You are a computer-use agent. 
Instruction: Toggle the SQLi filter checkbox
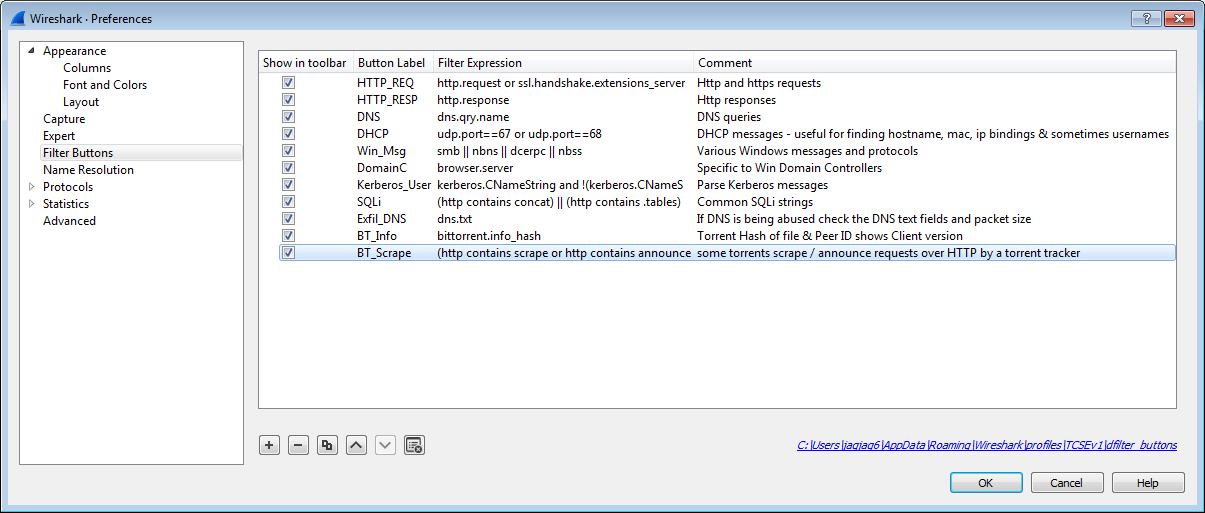[x=288, y=202]
